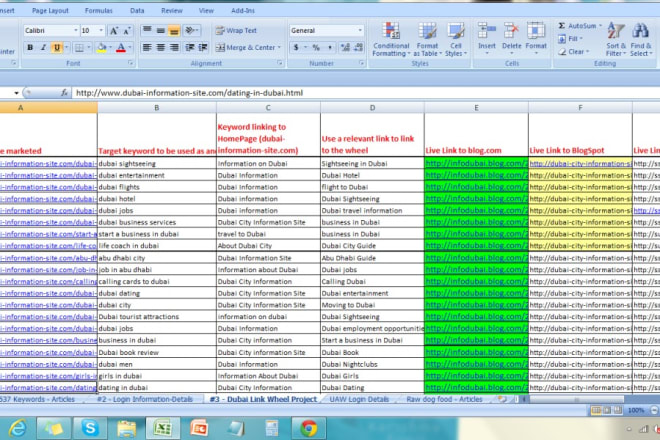Click the formula bar URL text
660x440 pixels.
[x=189, y=93]
